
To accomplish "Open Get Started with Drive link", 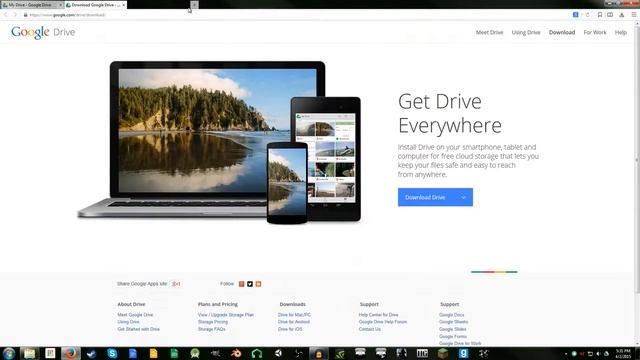I will pyautogui.click(x=138, y=329).
